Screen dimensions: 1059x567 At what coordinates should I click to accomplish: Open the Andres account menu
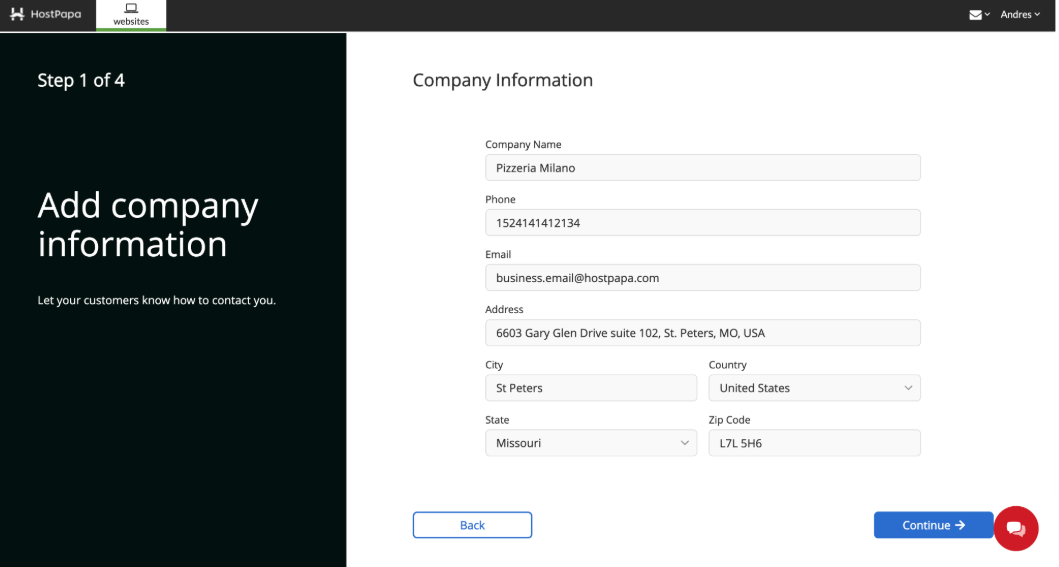[1020, 14]
